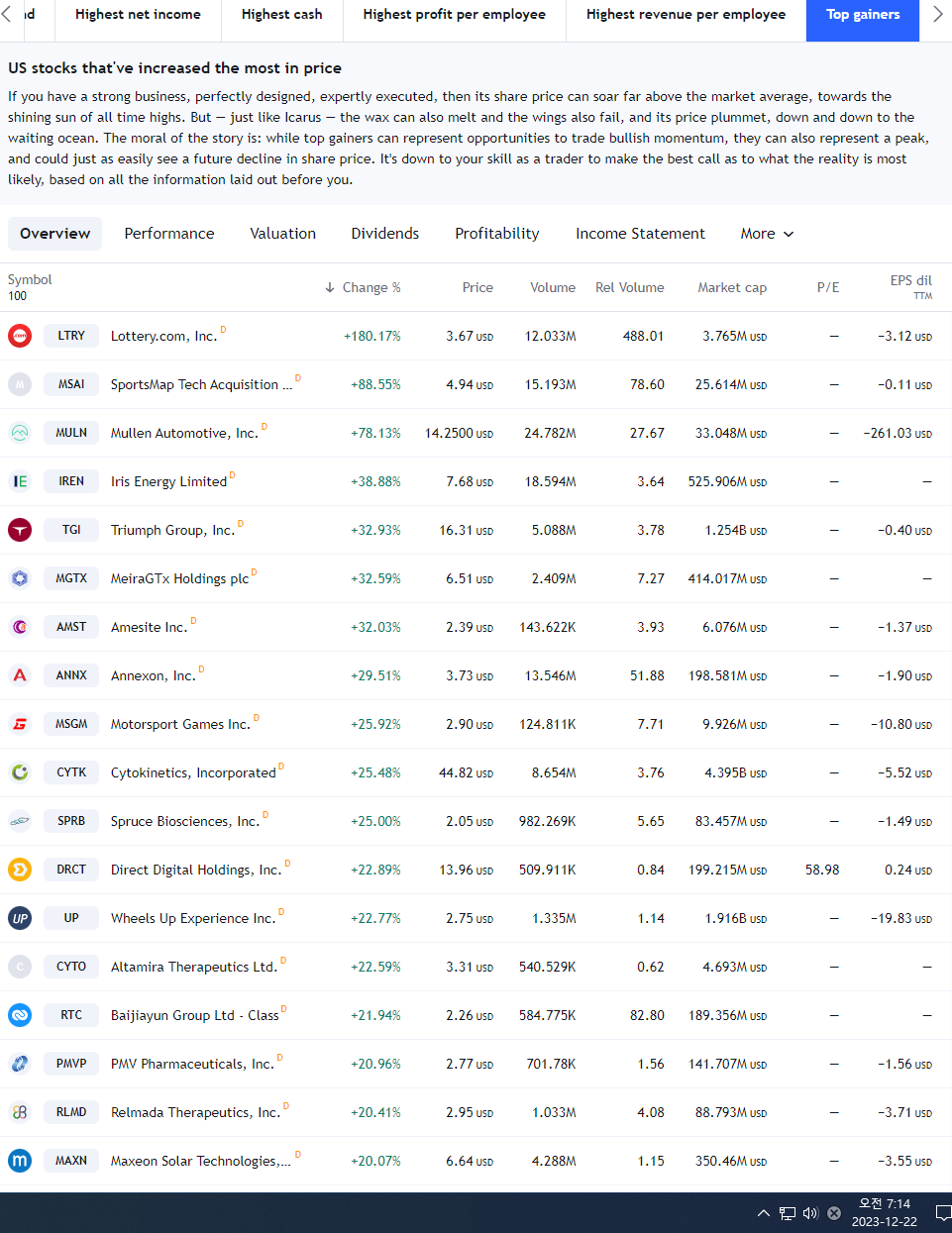The width and height of the screenshot is (952, 1233).
Task: Click the Triumph Group logo icon
Action: tap(20, 530)
